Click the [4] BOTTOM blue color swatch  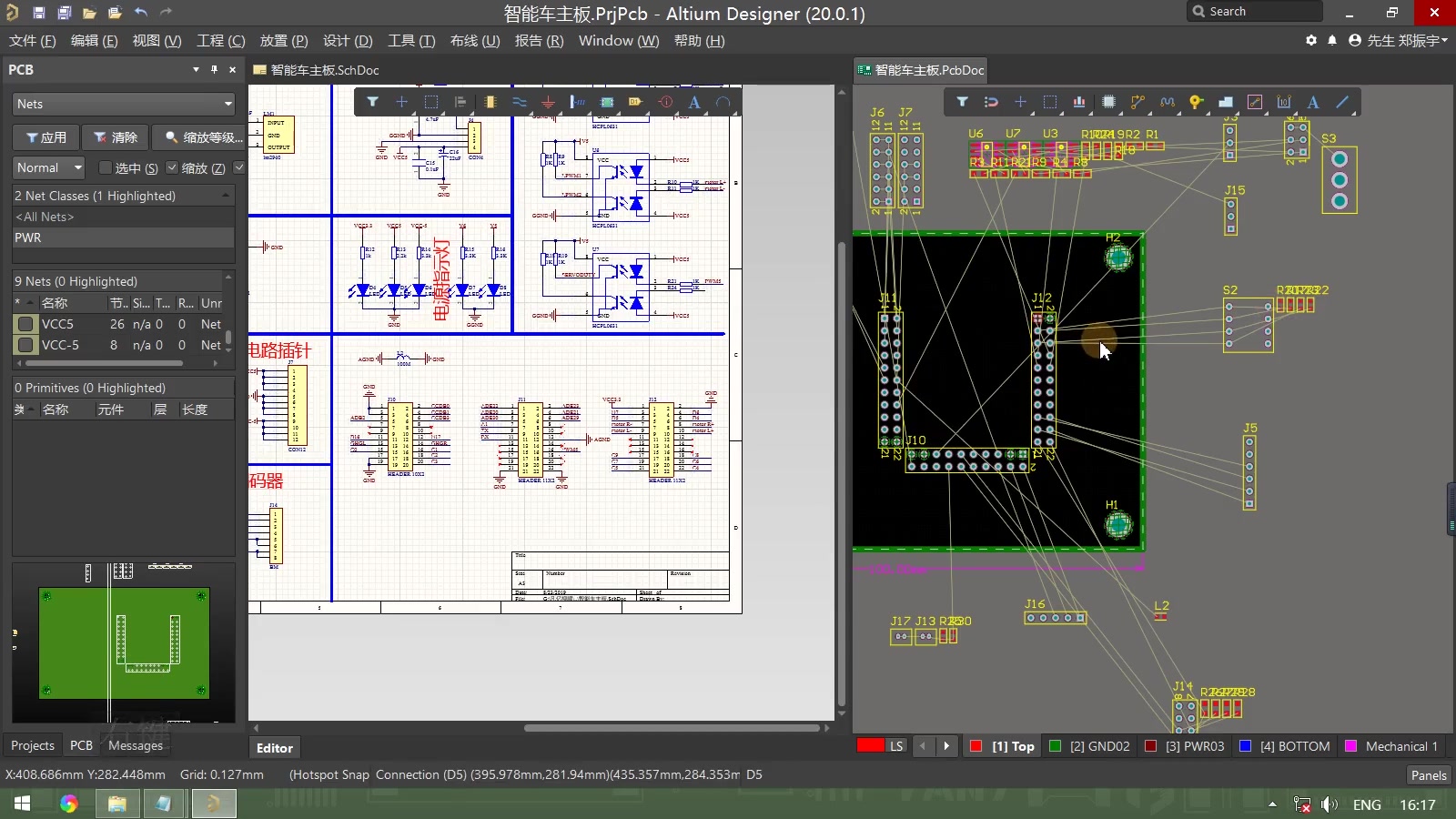tap(1246, 746)
